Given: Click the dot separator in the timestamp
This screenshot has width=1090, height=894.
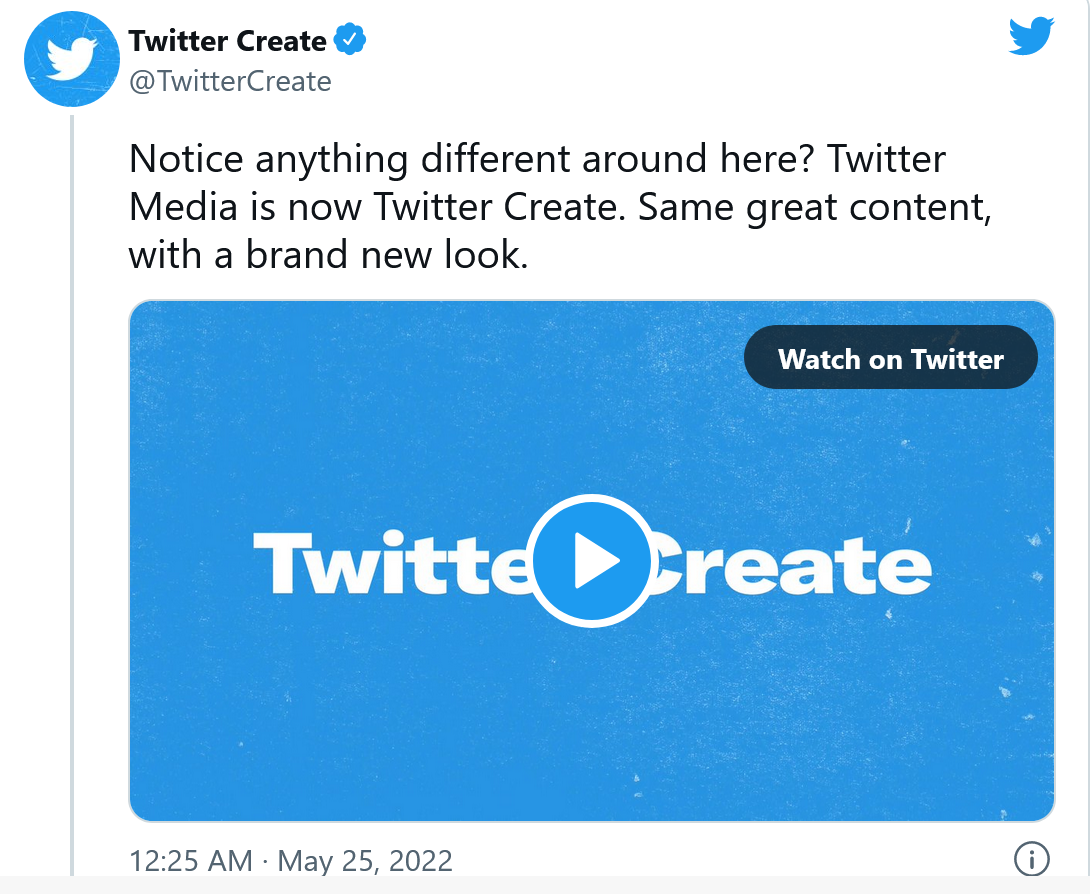Looking at the screenshot, I should pos(265,860).
